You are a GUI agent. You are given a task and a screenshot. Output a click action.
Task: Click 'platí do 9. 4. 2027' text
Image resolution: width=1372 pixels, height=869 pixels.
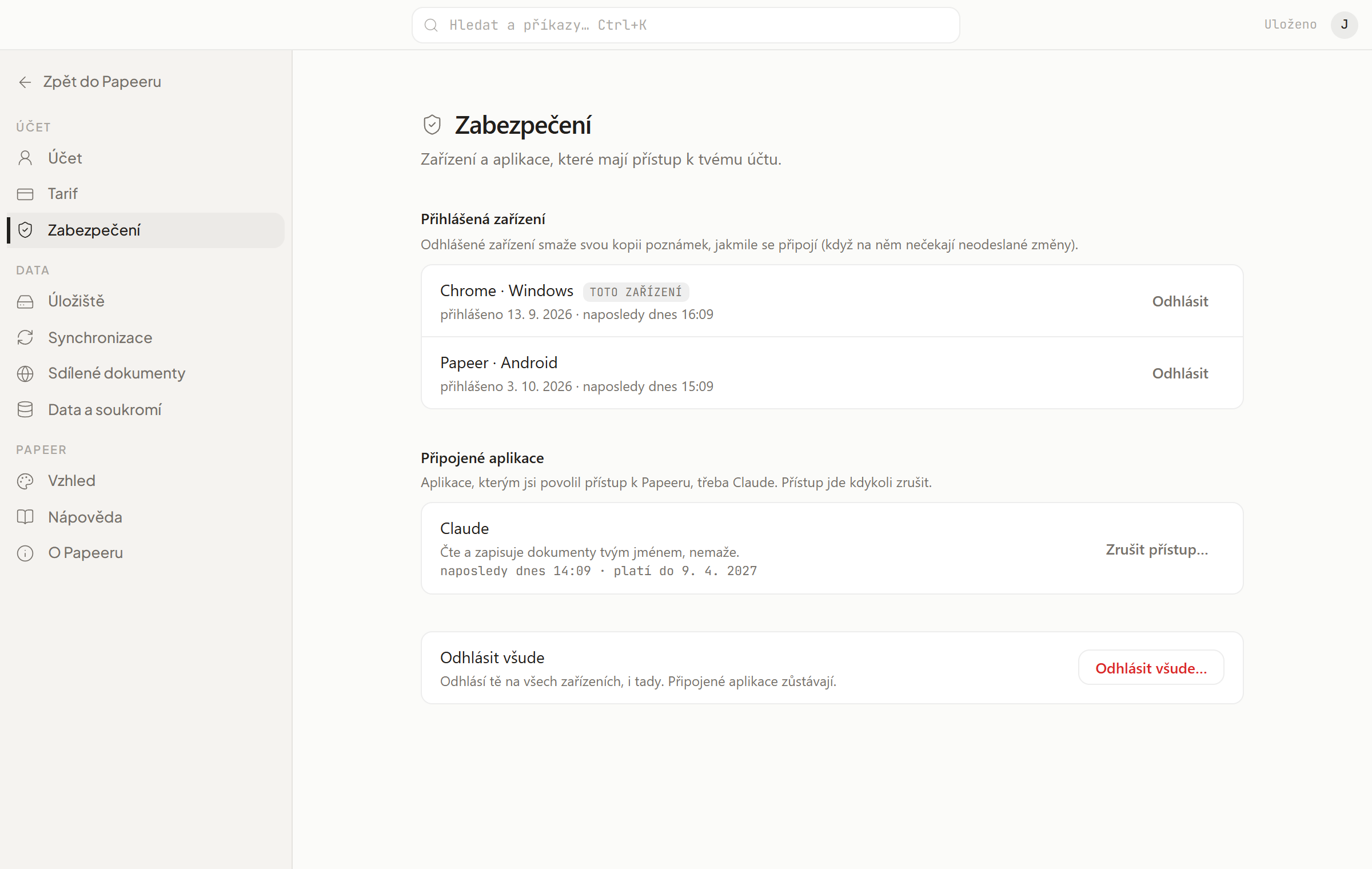coord(685,571)
